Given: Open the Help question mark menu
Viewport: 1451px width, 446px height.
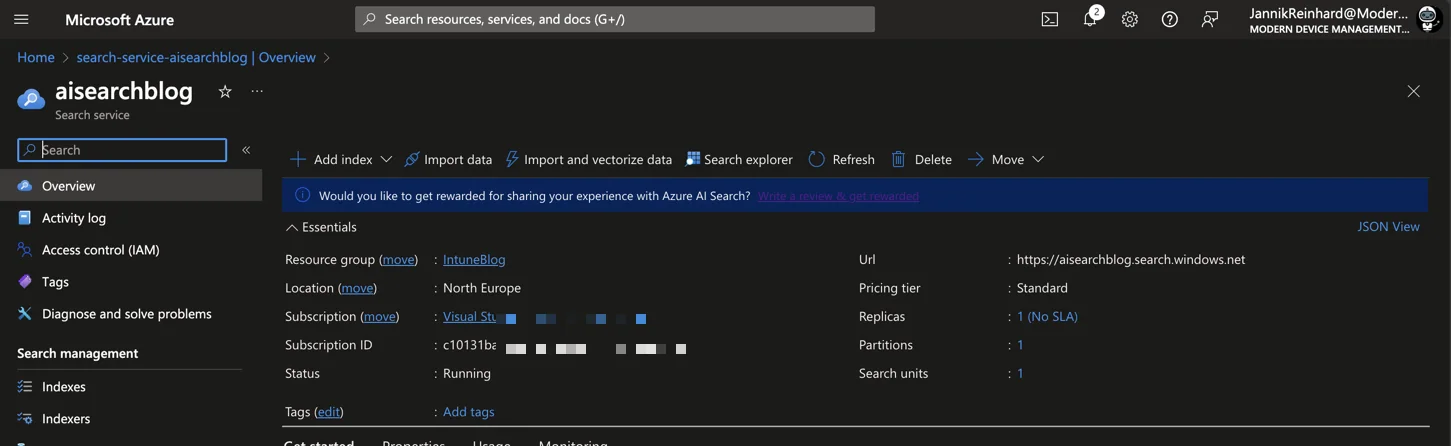Looking at the screenshot, I should tap(1169, 19).
